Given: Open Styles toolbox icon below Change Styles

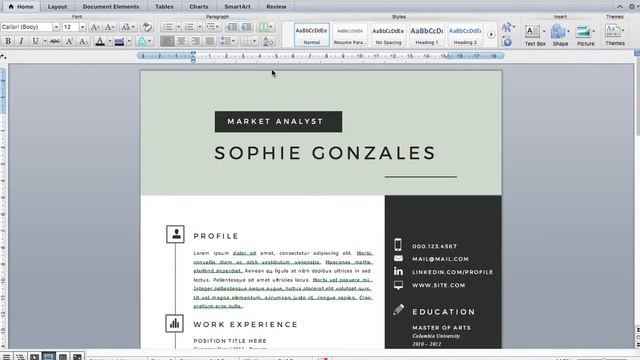Looking at the screenshot, I should 507,42.
